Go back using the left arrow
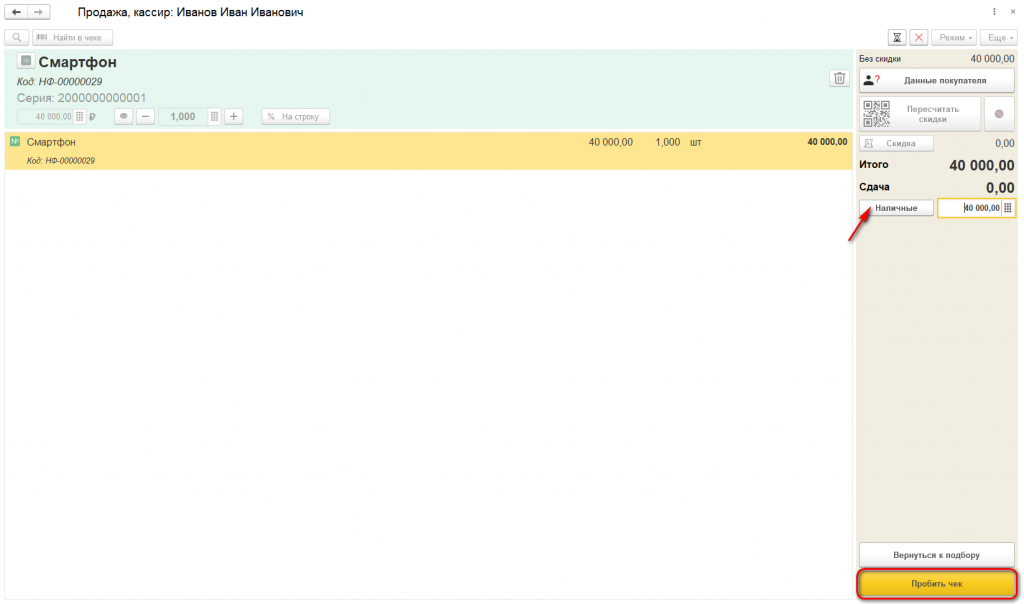Viewport: 1024px width, 604px height. click(x=16, y=12)
